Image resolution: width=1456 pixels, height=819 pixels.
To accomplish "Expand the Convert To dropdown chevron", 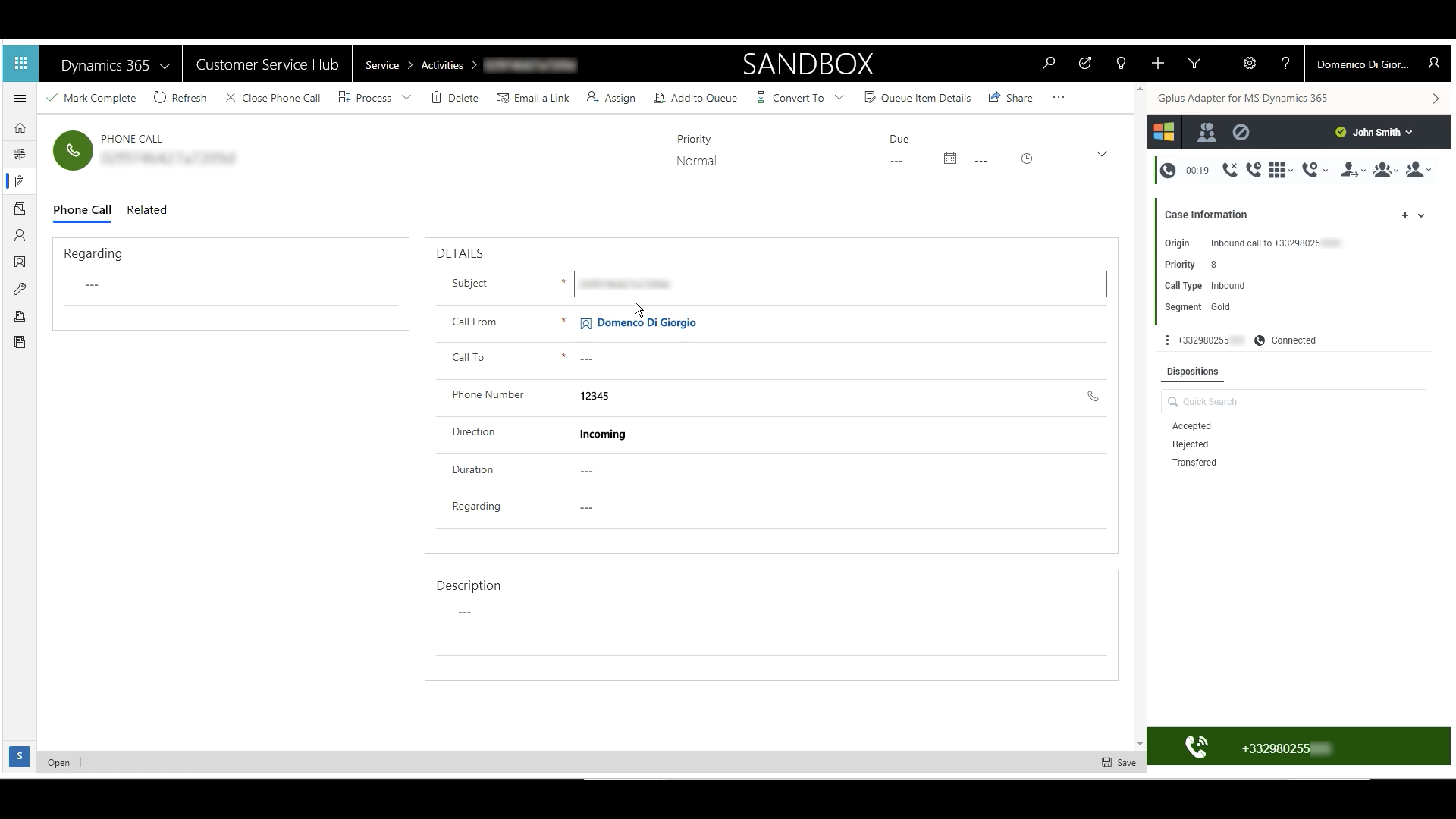I will 839,97.
